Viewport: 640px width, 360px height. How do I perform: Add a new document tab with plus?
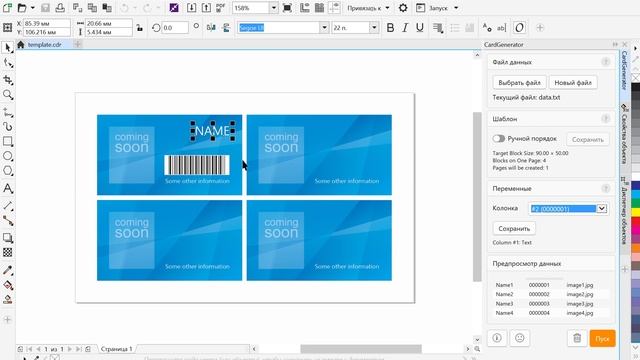(x=77, y=44)
